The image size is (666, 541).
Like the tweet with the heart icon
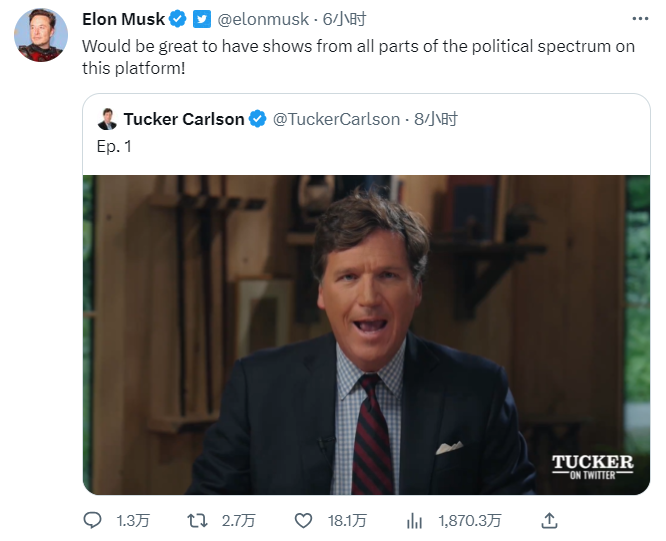coord(305,520)
